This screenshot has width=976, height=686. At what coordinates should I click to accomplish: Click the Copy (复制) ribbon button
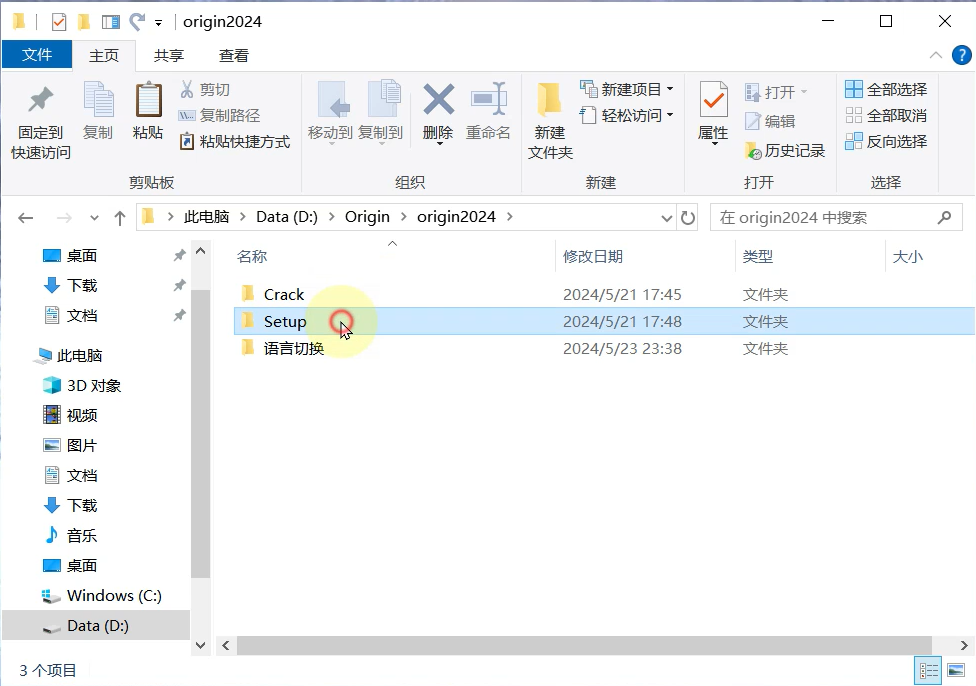tap(98, 112)
